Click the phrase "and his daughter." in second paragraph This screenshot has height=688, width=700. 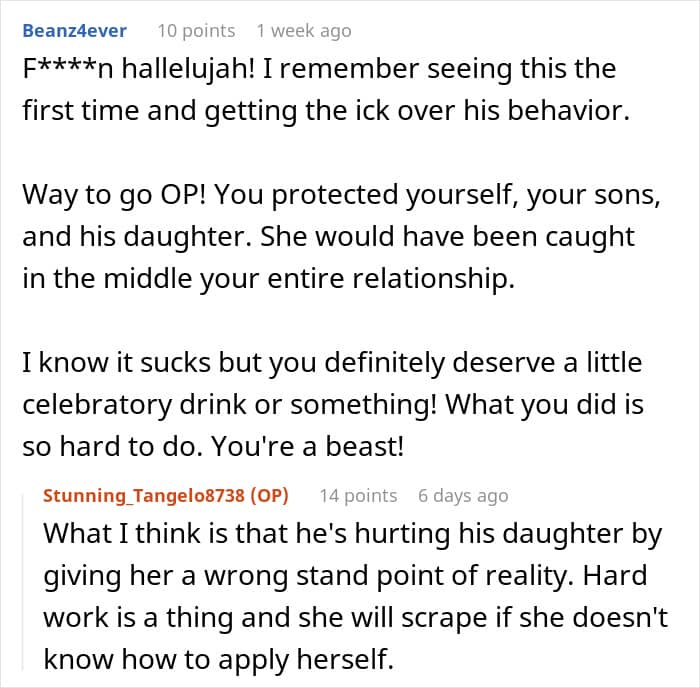click(x=137, y=237)
